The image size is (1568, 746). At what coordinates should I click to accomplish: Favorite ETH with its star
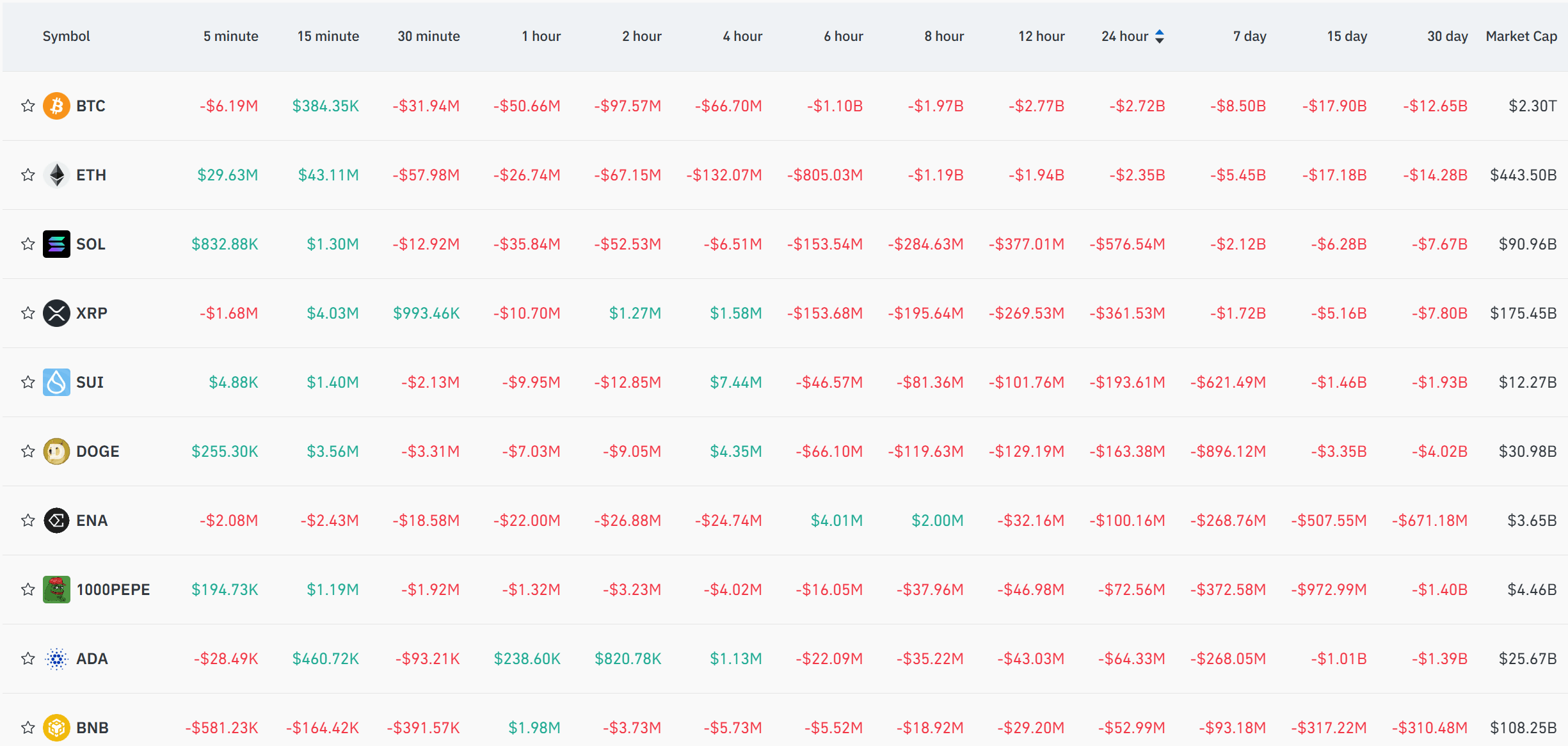(x=28, y=175)
